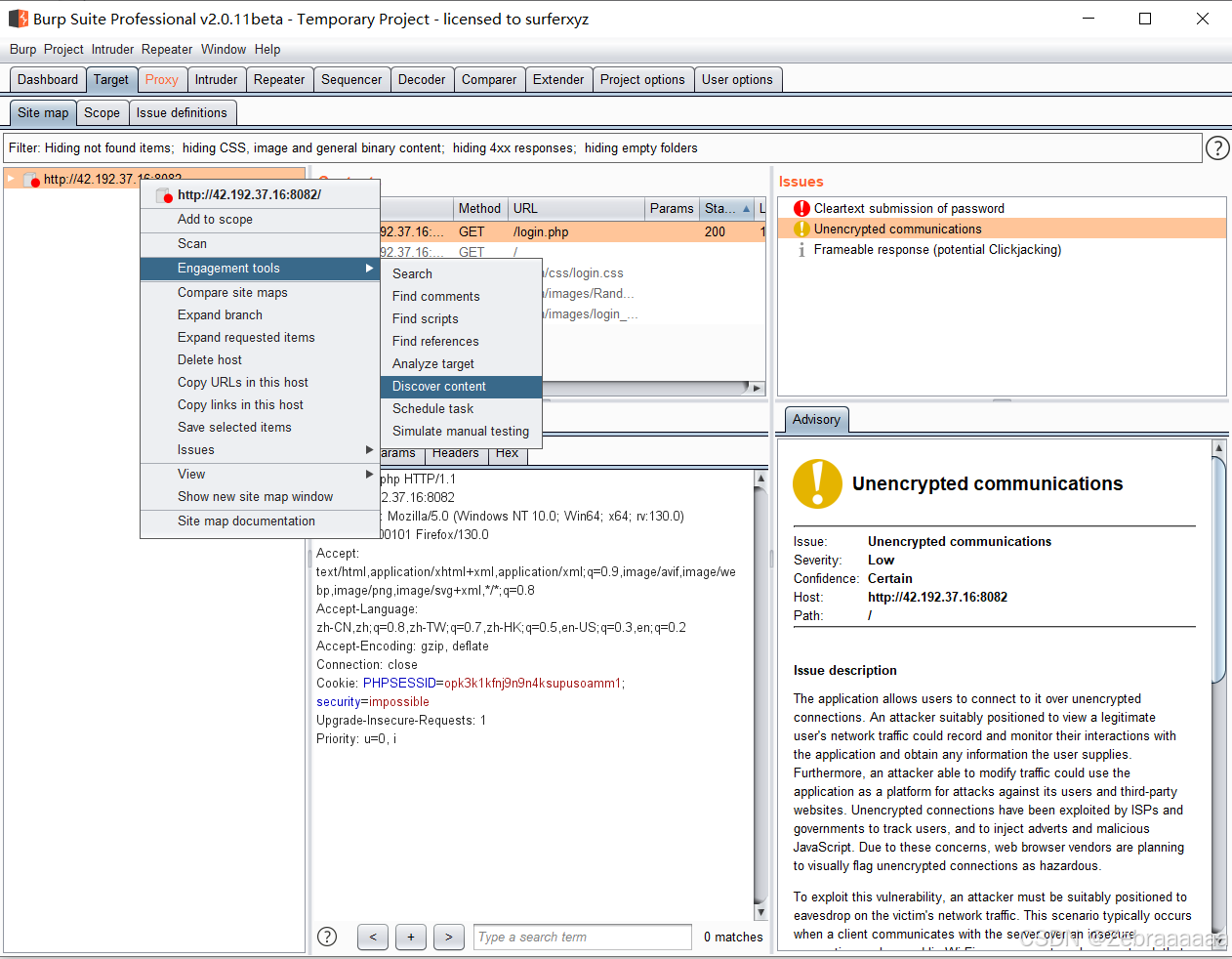Select the Issue definitions sub-tab
Image resolution: width=1232 pixels, height=959 pixels.
[x=182, y=113]
